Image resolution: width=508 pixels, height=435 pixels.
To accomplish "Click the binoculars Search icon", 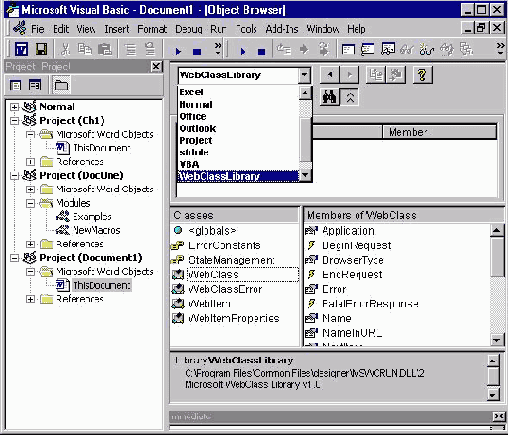I will point(330,98).
